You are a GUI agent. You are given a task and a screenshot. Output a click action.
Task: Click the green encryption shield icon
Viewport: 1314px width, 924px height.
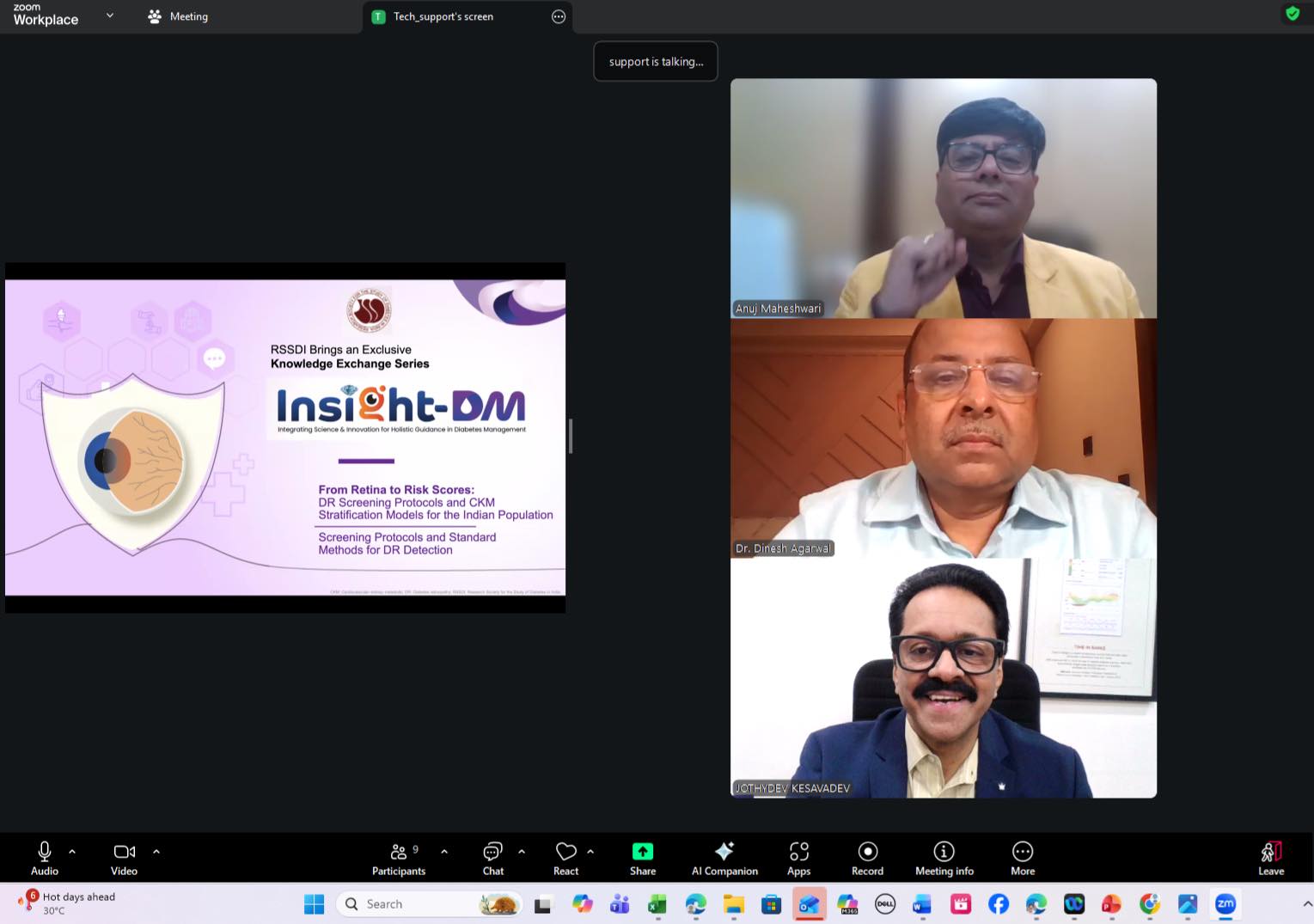point(1292,14)
